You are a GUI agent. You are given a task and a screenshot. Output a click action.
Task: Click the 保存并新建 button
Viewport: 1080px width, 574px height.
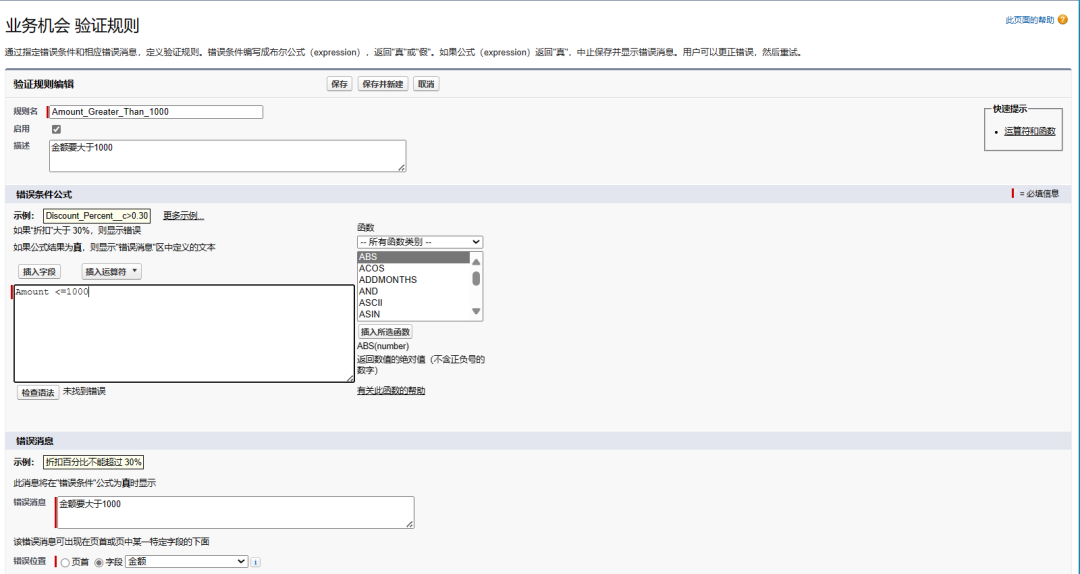(x=383, y=84)
